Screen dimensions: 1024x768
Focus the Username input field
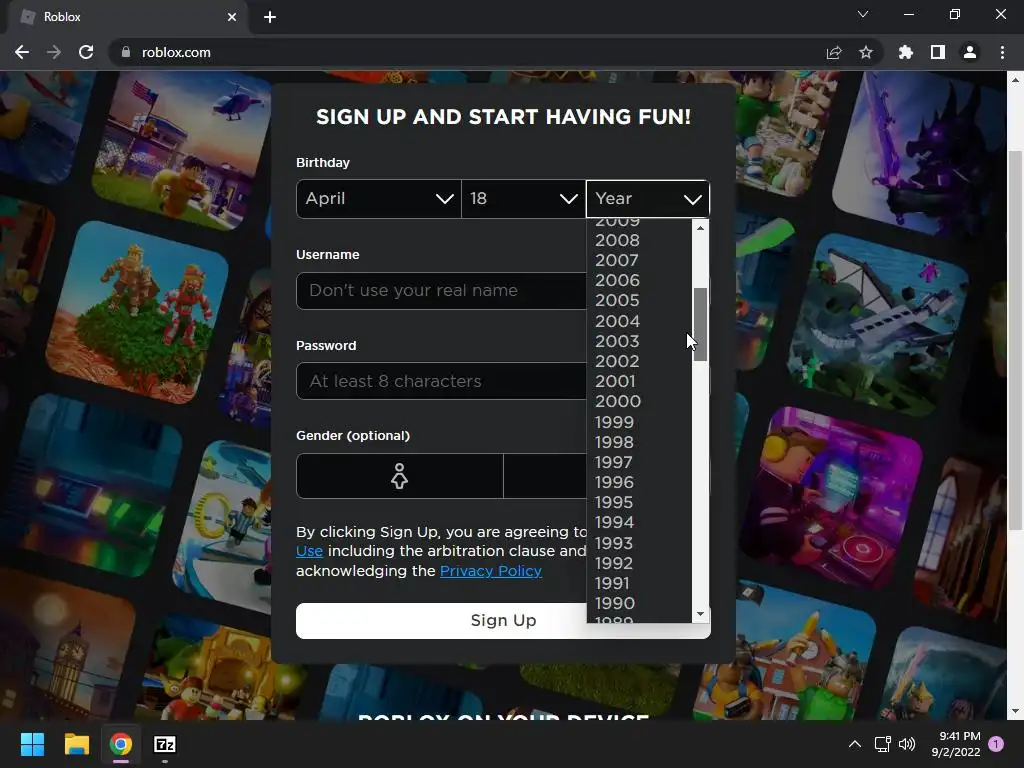441,291
